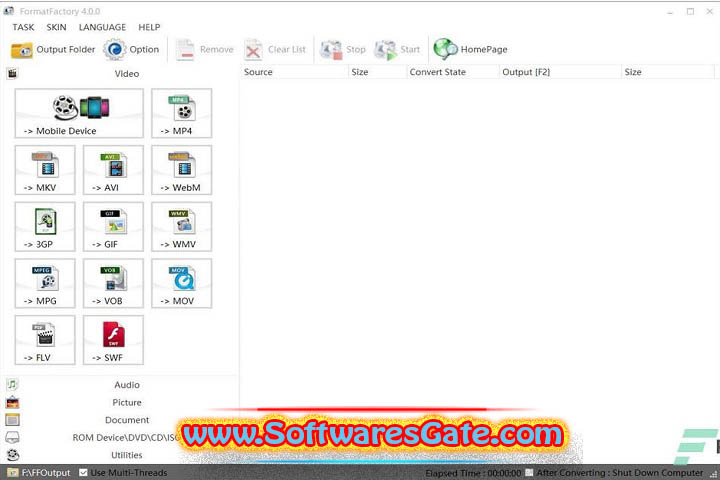Open the HomePage globe link
This screenshot has height=480, width=720.
pyautogui.click(x=471, y=49)
